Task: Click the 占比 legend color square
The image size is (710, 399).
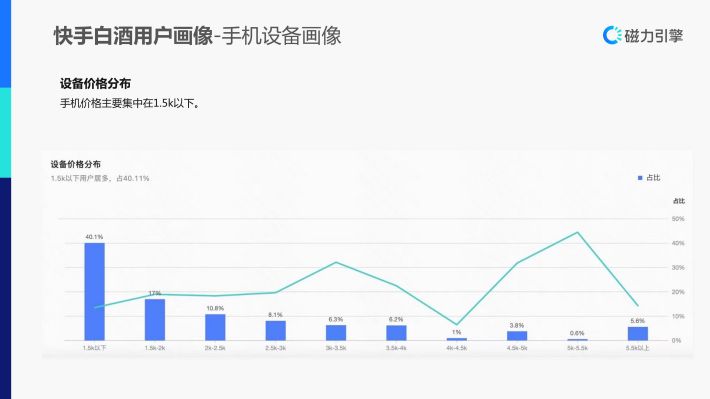Action: point(640,178)
